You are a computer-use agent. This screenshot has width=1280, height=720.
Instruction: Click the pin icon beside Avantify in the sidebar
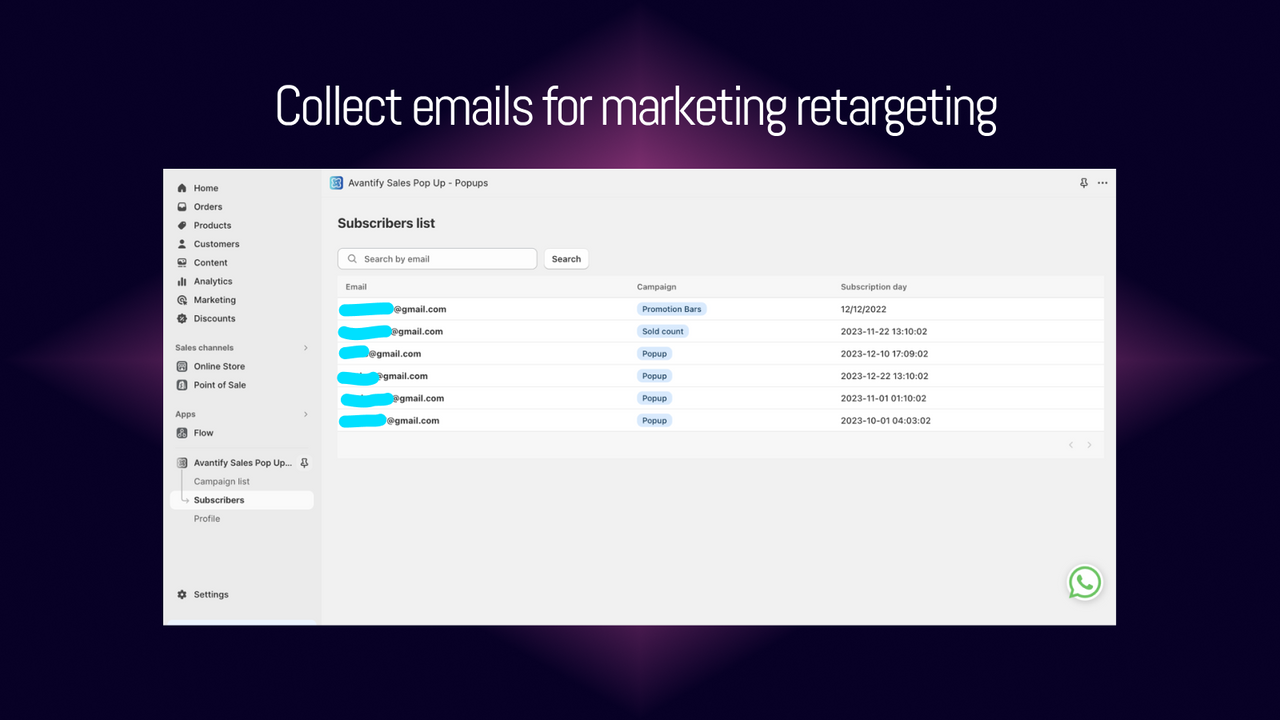[x=305, y=463]
